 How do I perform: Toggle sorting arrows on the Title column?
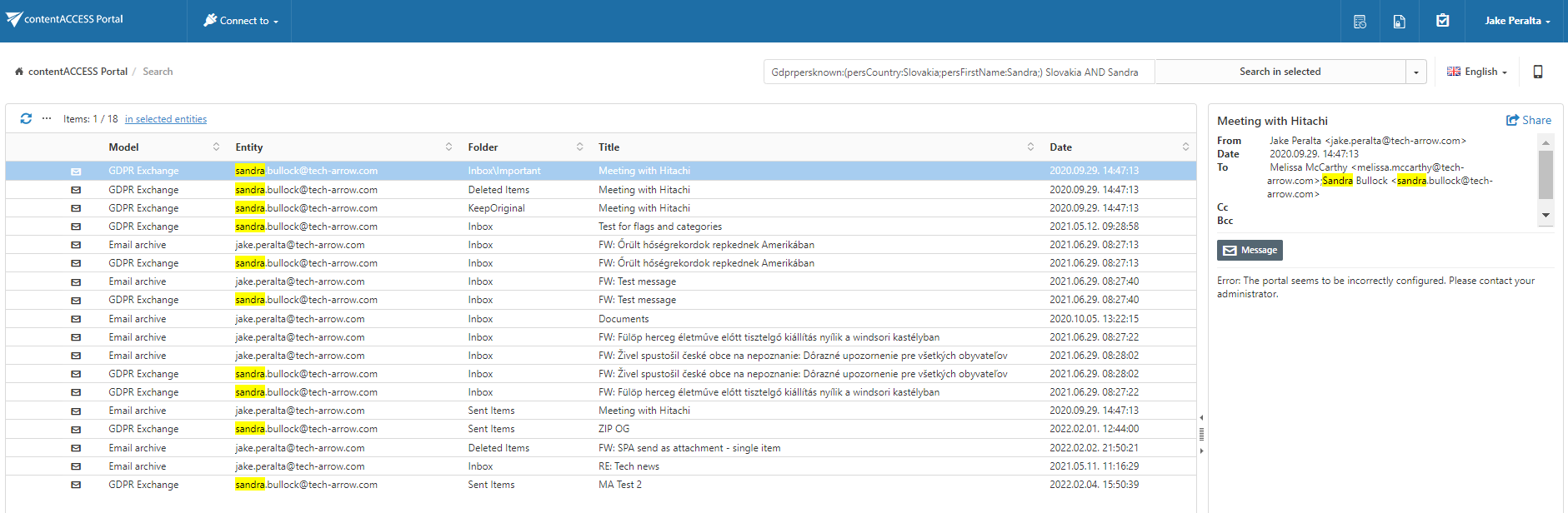tap(1030, 147)
